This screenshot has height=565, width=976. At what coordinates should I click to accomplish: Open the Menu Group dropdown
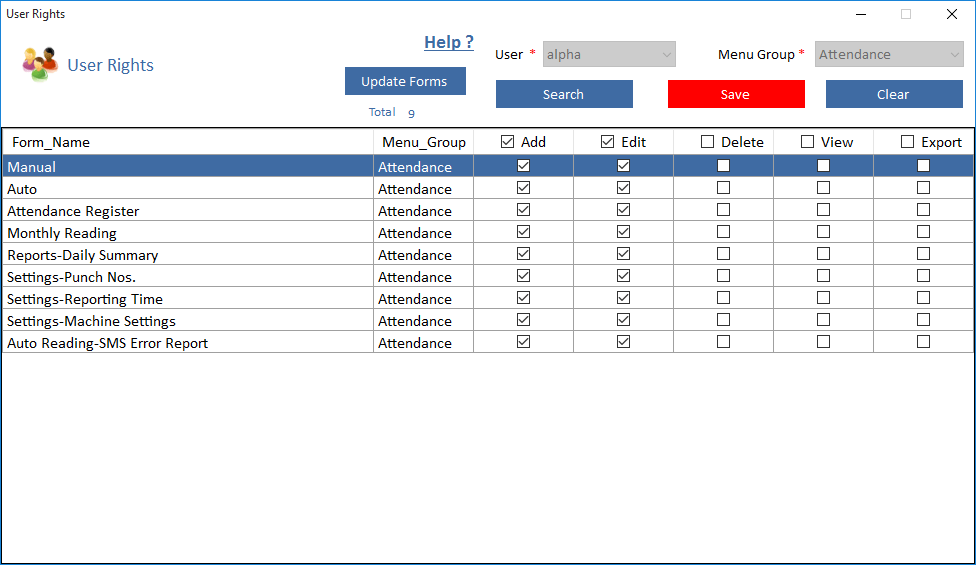(889, 55)
